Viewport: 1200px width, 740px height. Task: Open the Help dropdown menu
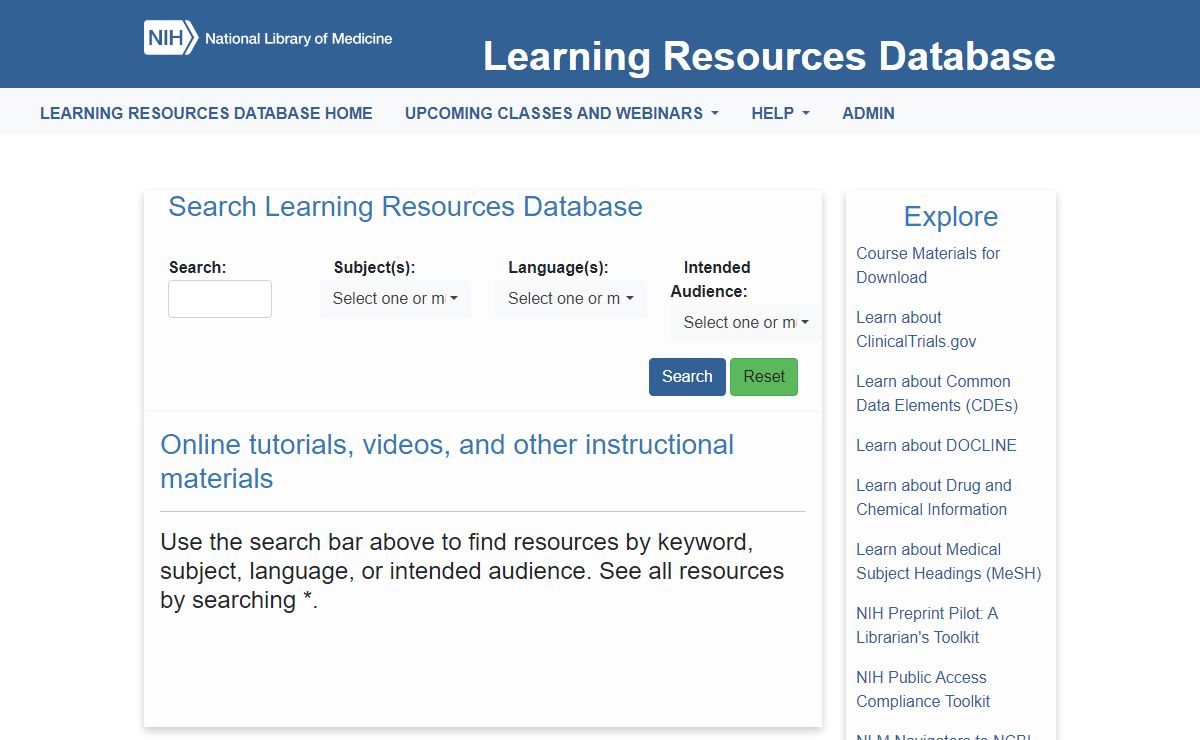pyautogui.click(x=781, y=113)
